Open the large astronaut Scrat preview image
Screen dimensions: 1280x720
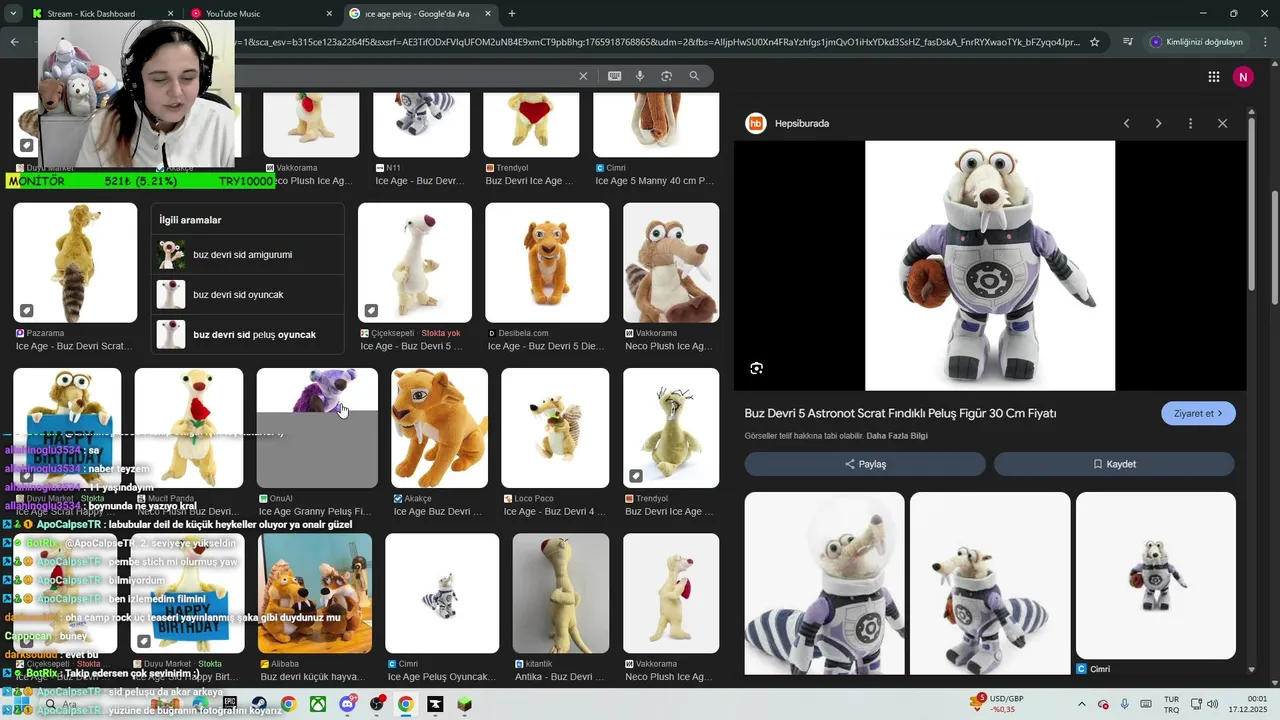pos(990,265)
